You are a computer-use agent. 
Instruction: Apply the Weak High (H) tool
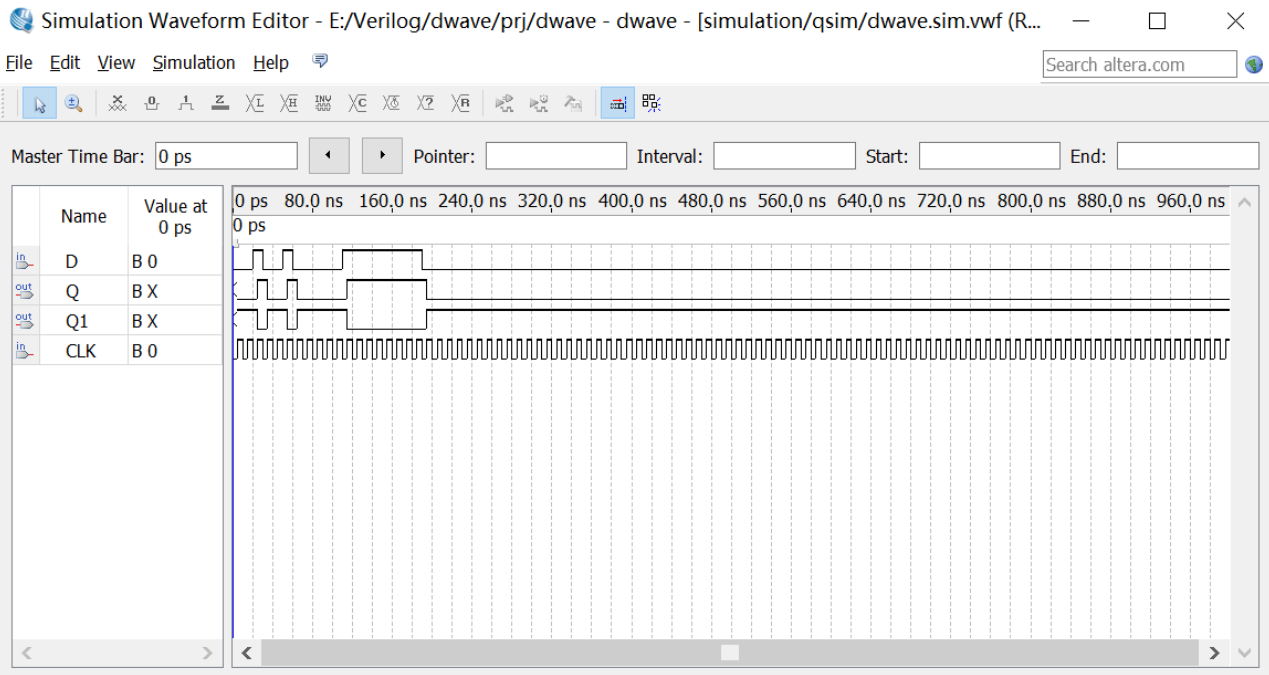288,102
